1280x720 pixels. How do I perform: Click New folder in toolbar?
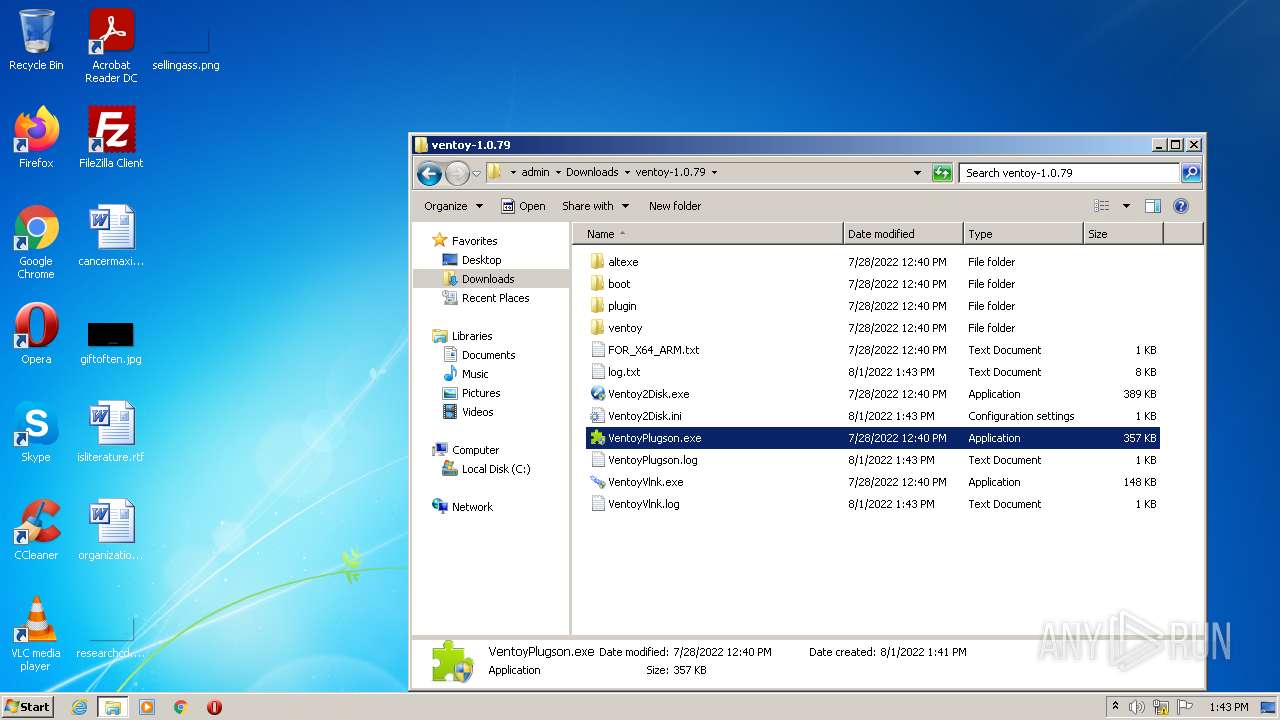tap(675, 206)
